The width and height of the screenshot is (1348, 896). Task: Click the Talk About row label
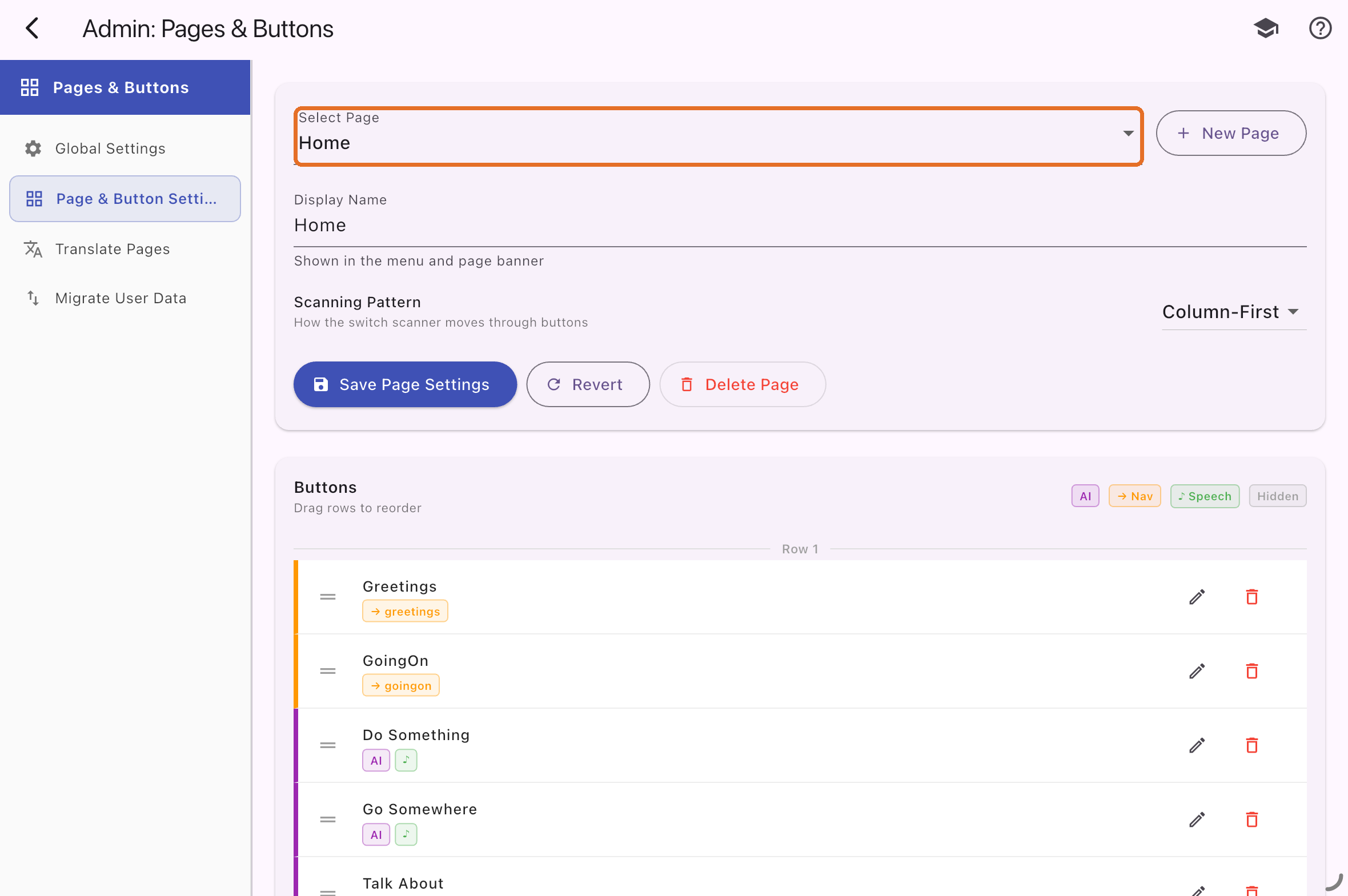click(x=403, y=883)
